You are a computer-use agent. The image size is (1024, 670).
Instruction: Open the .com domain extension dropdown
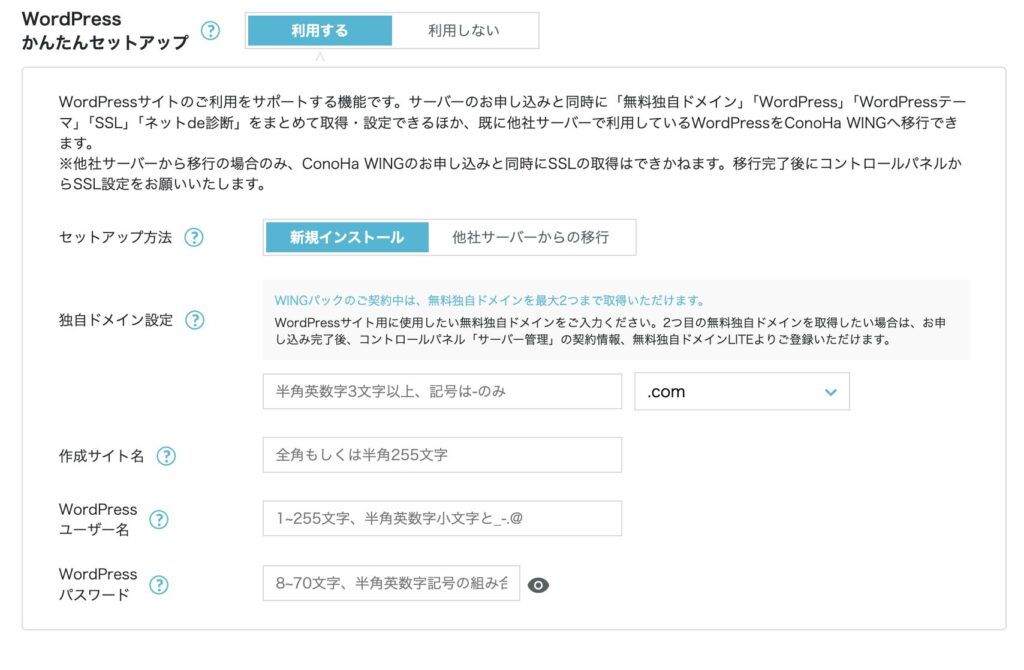[742, 392]
